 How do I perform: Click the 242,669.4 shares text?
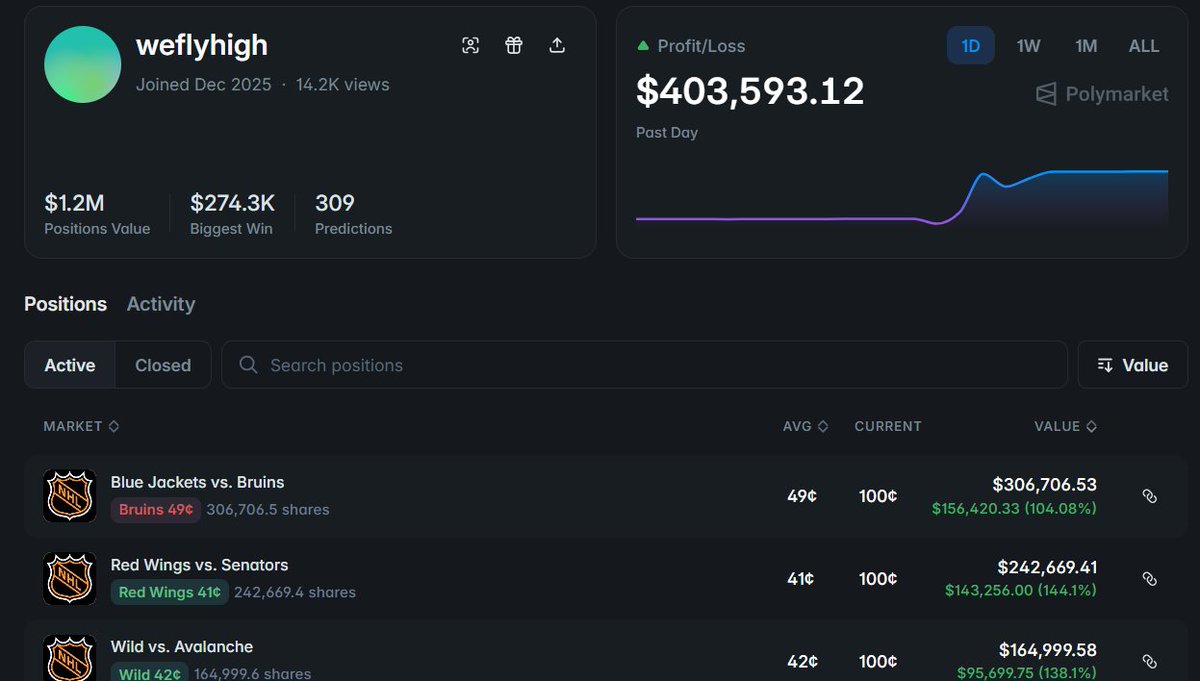pyautogui.click(x=295, y=593)
